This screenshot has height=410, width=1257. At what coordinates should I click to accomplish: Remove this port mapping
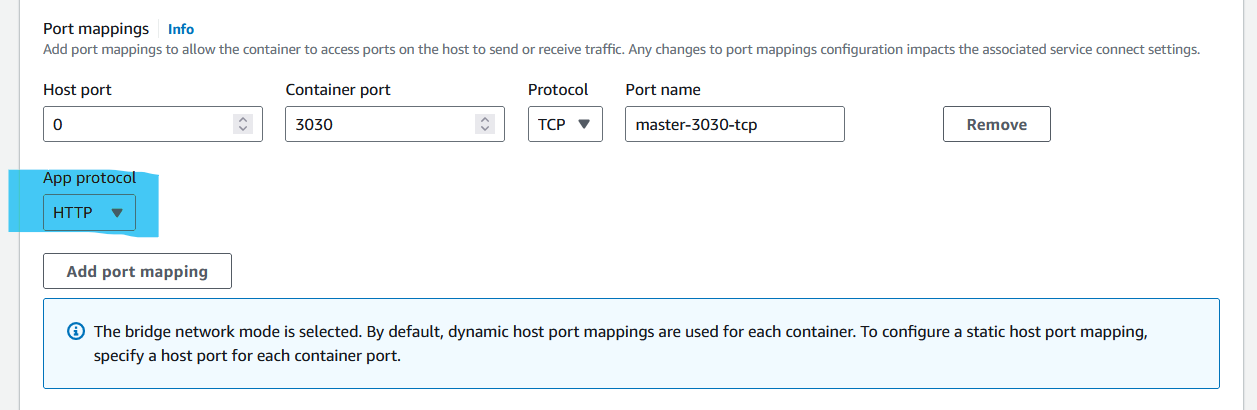997,124
